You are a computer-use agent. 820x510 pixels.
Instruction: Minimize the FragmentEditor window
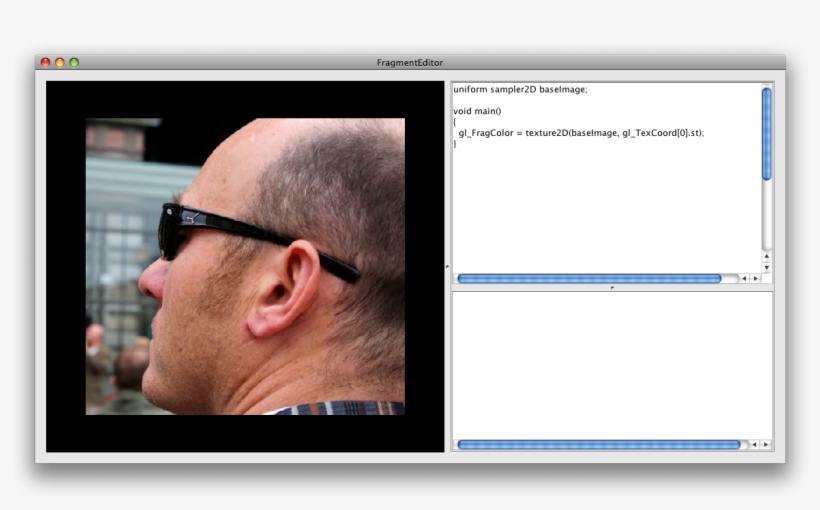pyautogui.click(x=60, y=62)
